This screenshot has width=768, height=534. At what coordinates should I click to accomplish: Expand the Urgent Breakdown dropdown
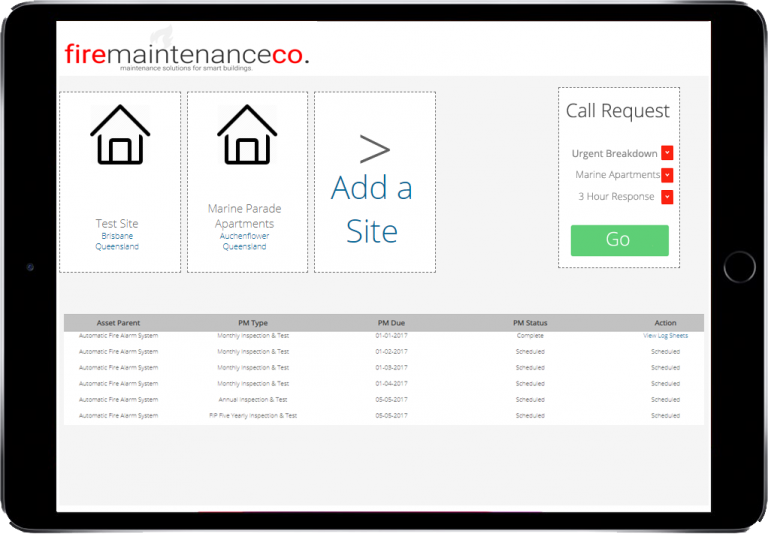pyautogui.click(x=667, y=153)
